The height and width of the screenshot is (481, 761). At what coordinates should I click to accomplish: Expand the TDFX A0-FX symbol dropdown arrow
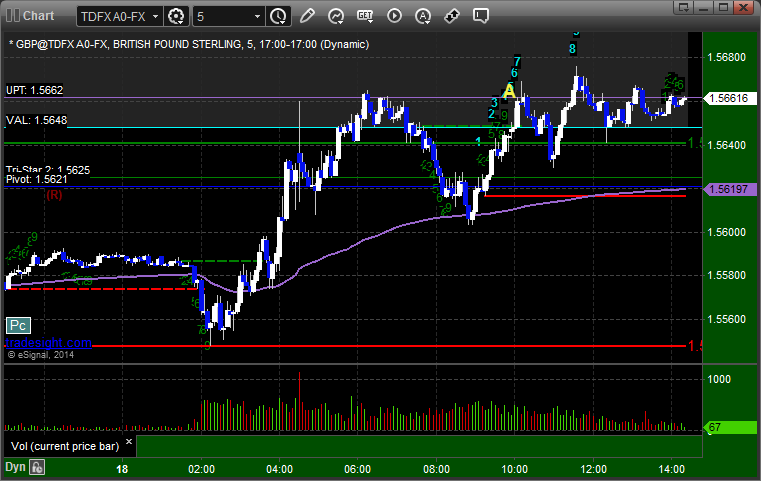(x=155, y=17)
